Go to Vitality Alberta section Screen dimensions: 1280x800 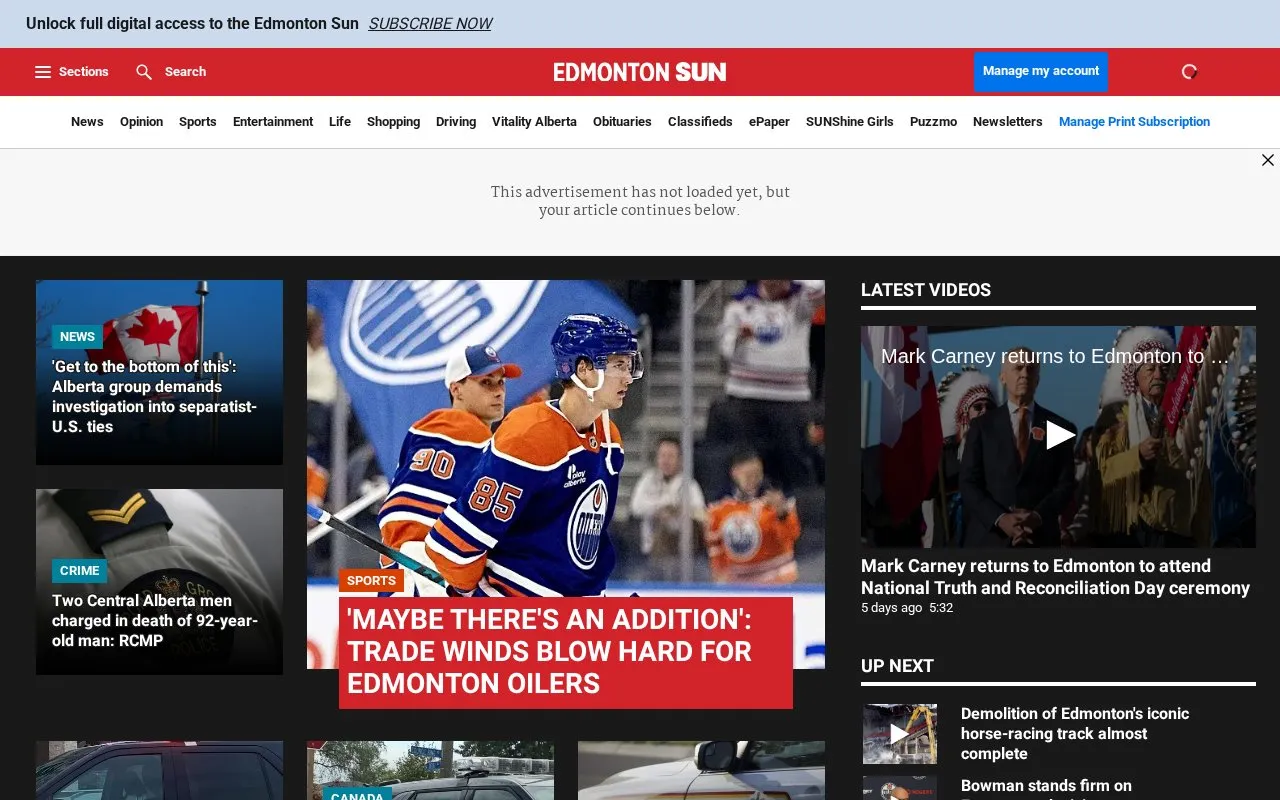(x=534, y=122)
